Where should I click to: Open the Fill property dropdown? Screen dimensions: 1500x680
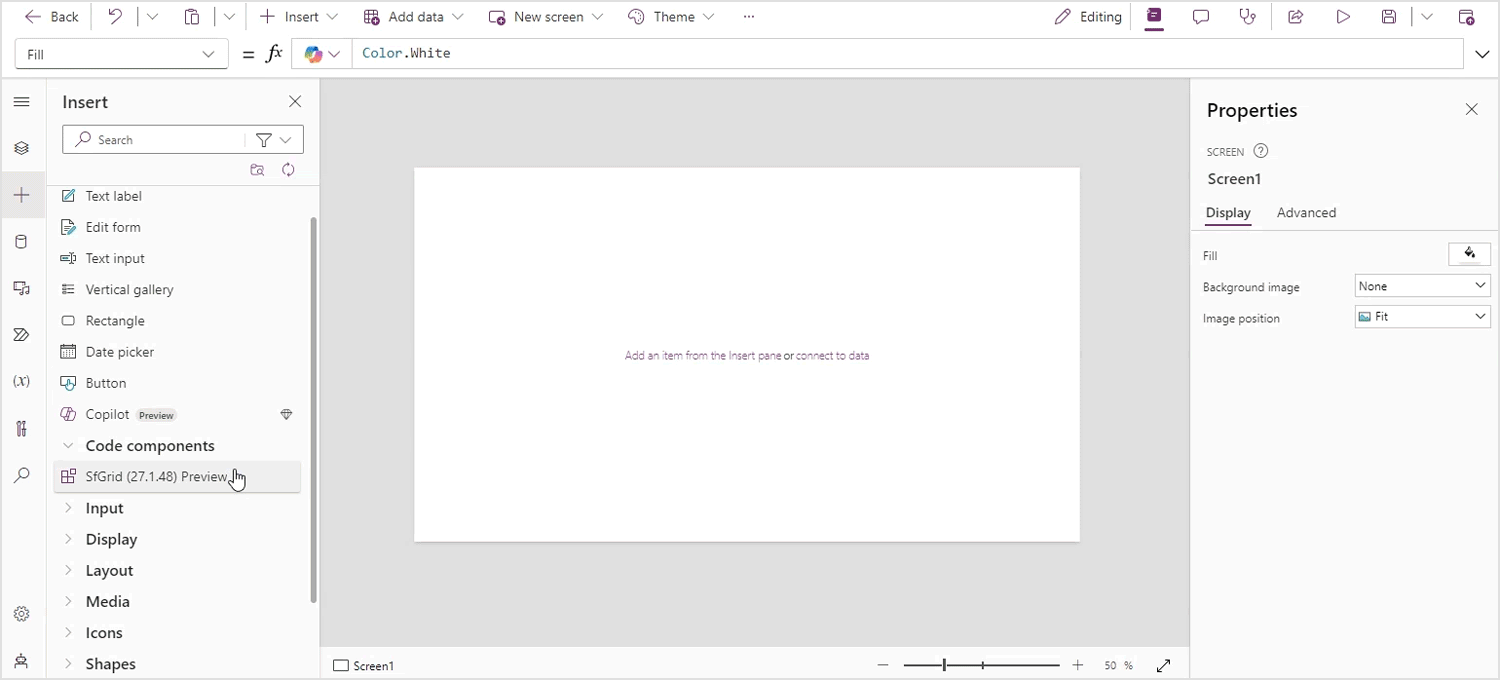point(121,54)
